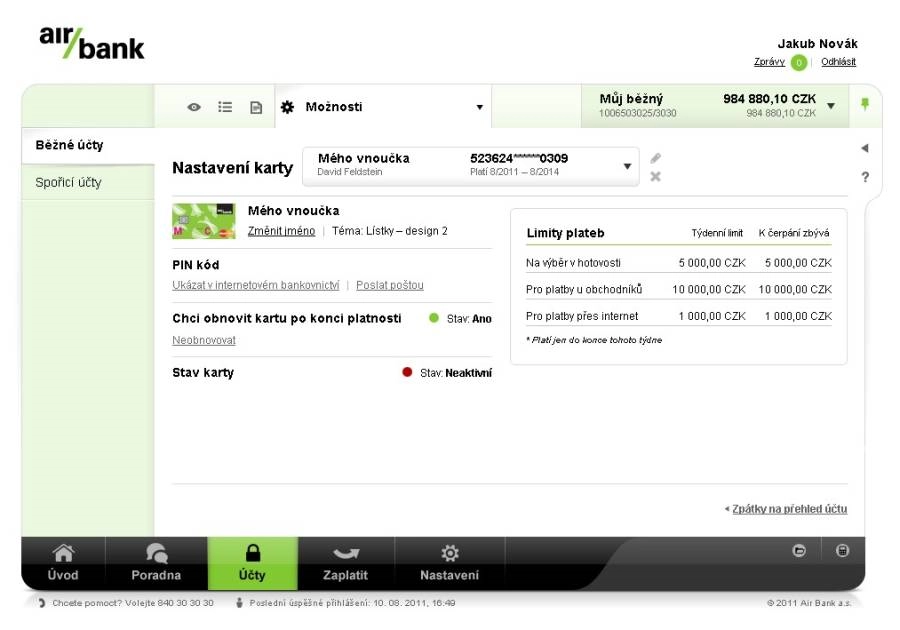Click the X remove icon beside card selector
The height and width of the screenshot is (630, 900).
(656, 177)
